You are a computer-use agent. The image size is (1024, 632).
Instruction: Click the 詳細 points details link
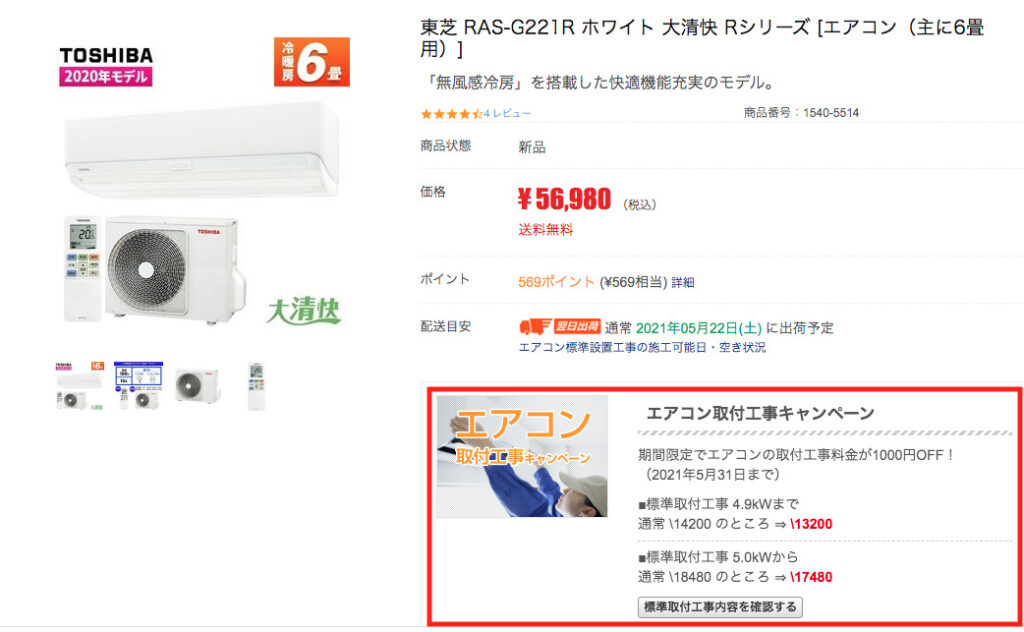pyautogui.click(x=682, y=282)
